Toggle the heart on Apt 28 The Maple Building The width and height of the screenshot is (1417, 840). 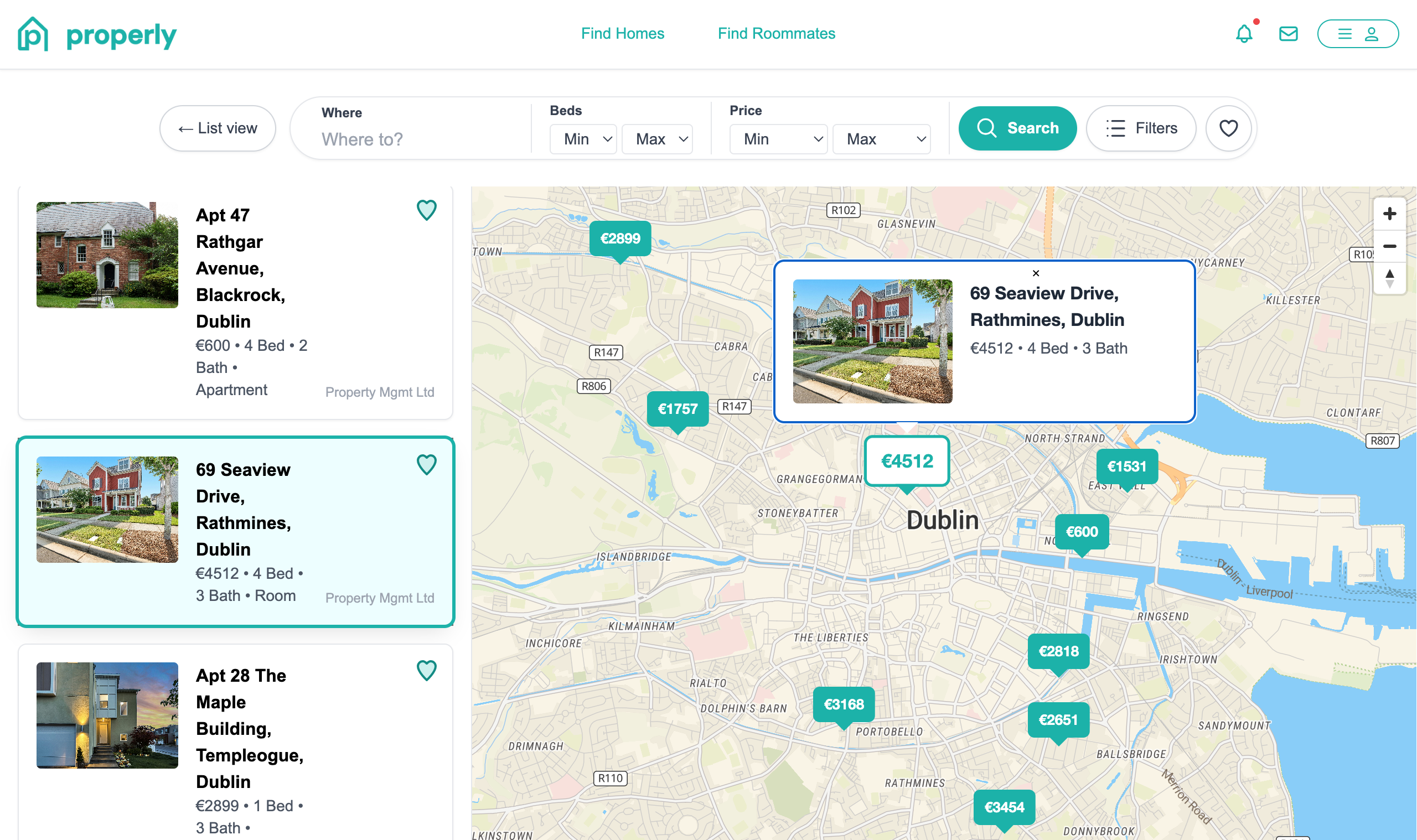click(427, 671)
